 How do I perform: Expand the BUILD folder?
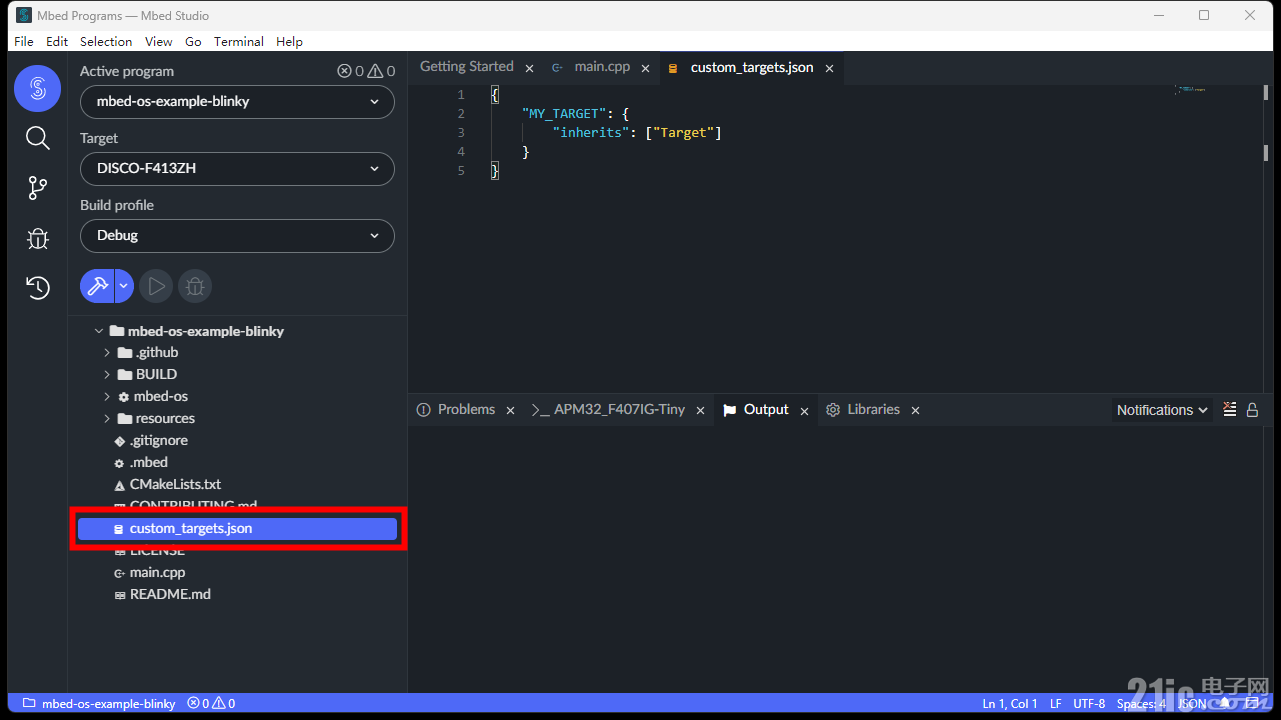(x=107, y=374)
